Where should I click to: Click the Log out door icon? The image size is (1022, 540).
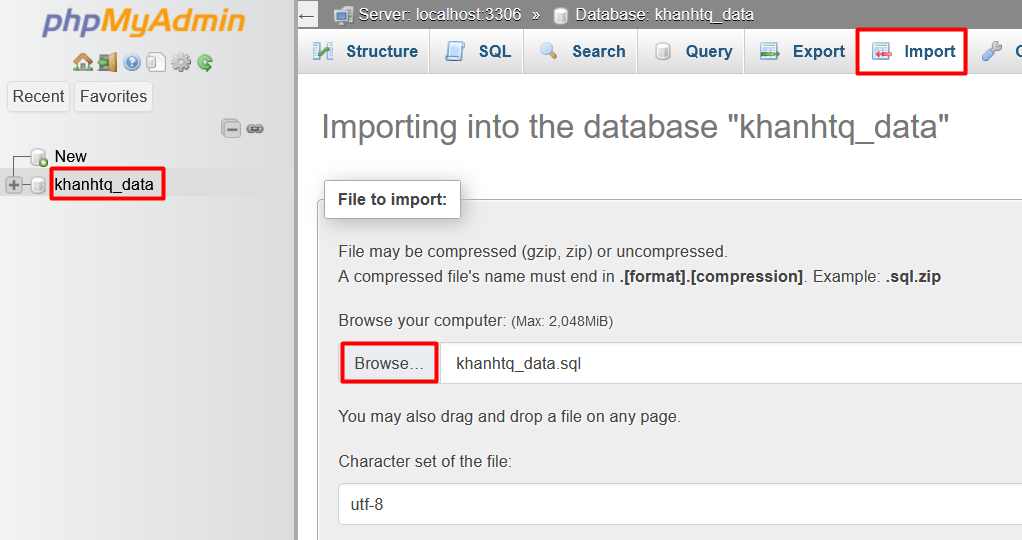(107, 62)
